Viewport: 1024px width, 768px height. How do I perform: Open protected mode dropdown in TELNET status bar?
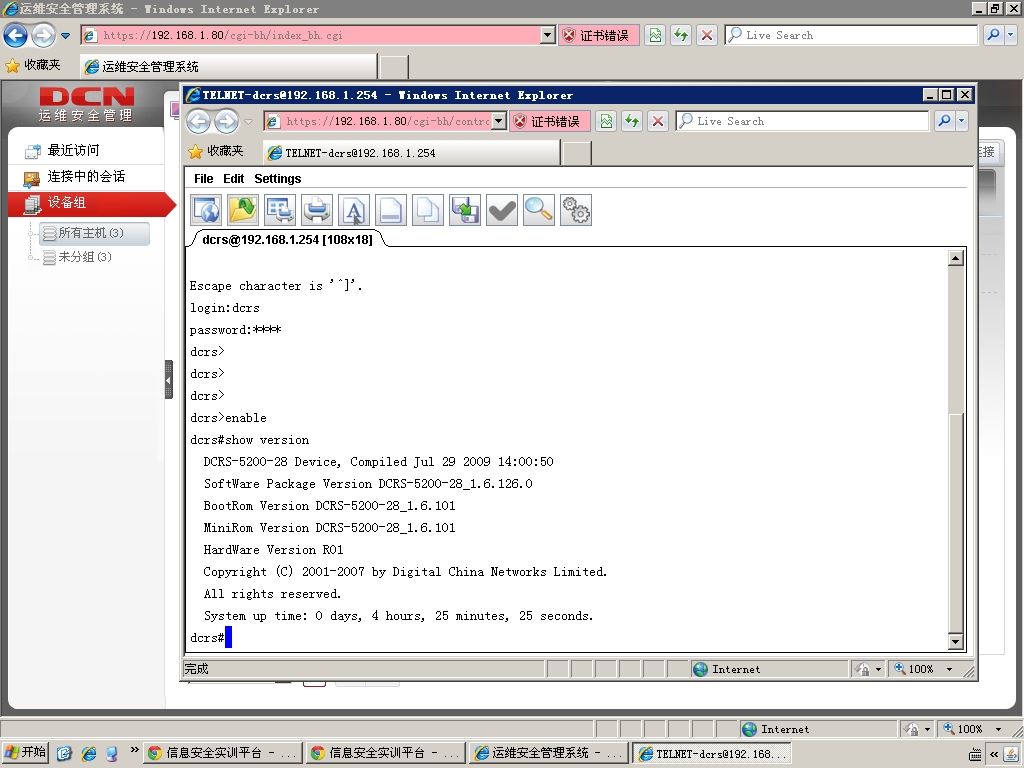tap(878, 669)
